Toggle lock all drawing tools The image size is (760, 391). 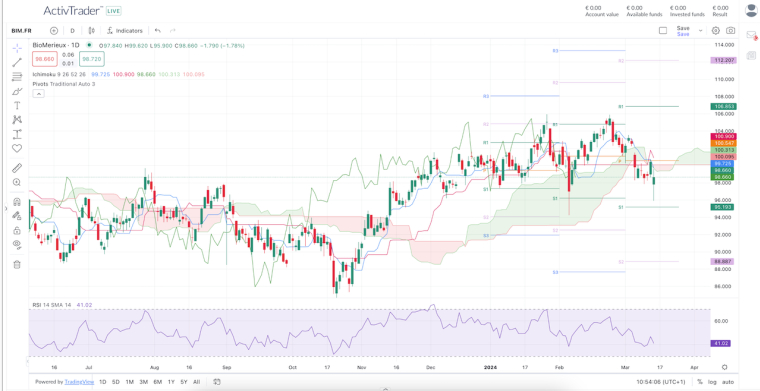[17, 230]
